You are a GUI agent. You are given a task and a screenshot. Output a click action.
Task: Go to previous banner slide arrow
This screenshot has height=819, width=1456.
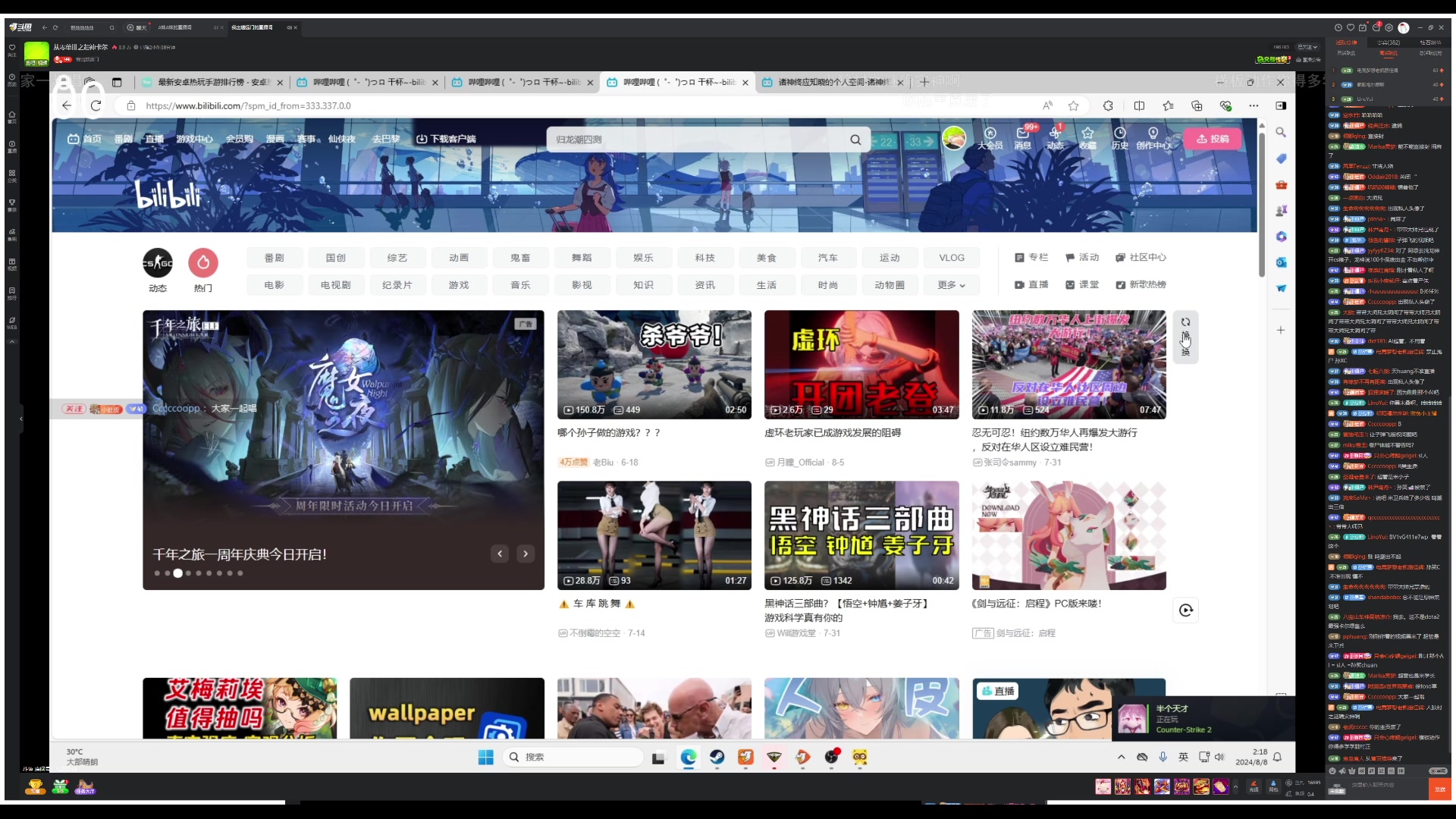click(500, 554)
